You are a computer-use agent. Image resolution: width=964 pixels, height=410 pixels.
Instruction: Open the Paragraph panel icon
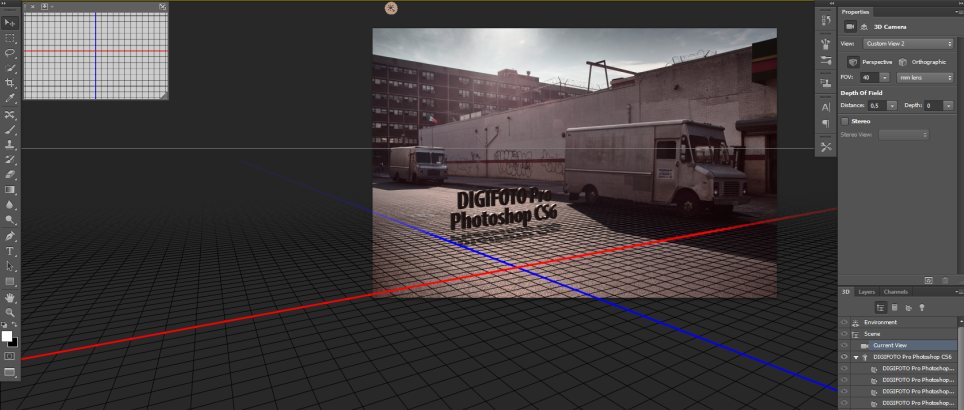(x=826, y=124)
